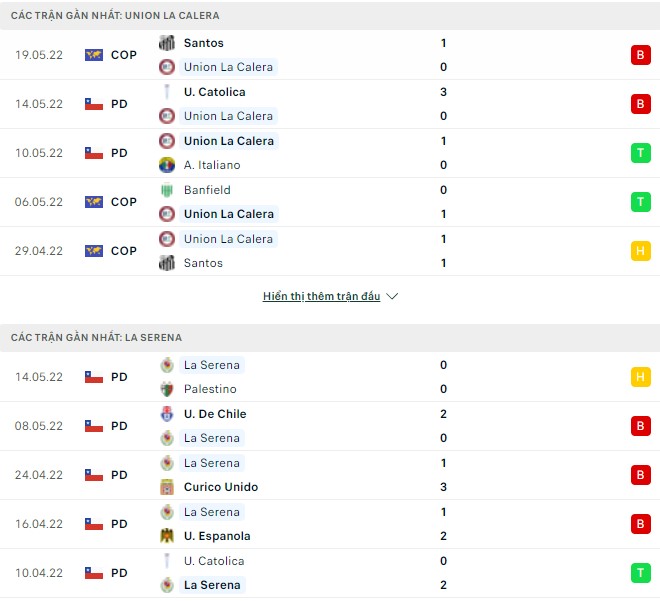Click the COP competition icon for the 06.05.22 match
The height and width of the screenshot is (601, 660).
pos(94,202)
